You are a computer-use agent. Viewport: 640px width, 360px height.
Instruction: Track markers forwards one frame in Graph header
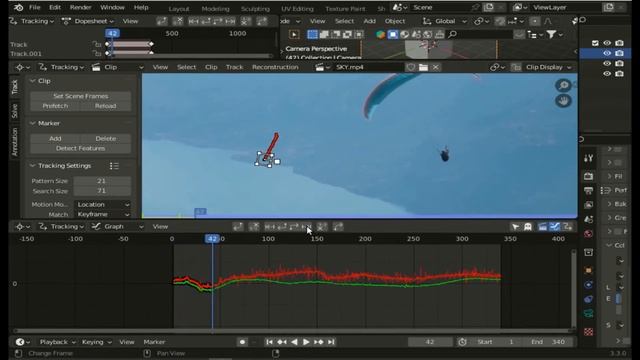point(294,227)
